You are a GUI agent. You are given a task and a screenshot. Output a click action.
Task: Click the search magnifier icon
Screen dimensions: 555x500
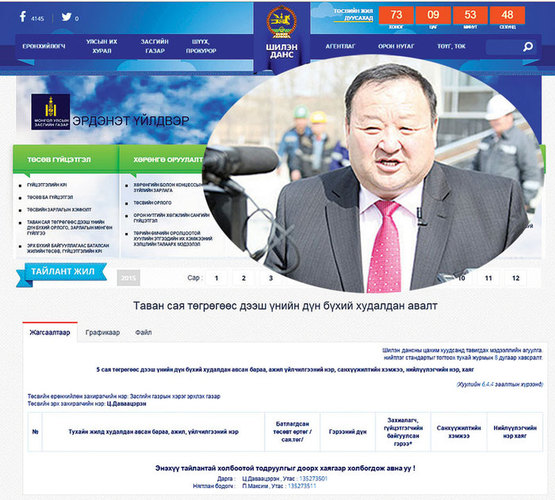(x=528, y=46)
